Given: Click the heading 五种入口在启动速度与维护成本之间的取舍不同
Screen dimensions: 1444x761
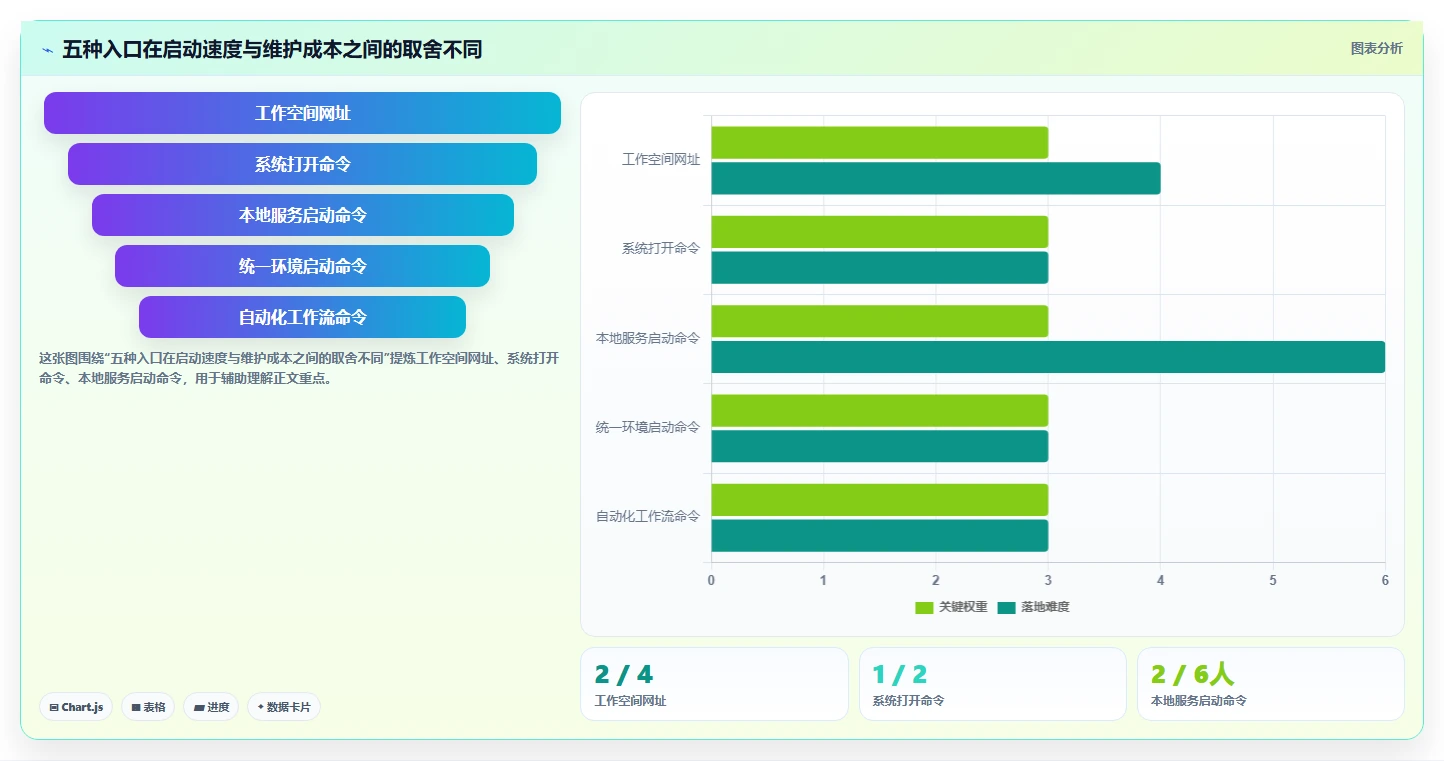Looking at the screenshot, I should tap(272, 49).
